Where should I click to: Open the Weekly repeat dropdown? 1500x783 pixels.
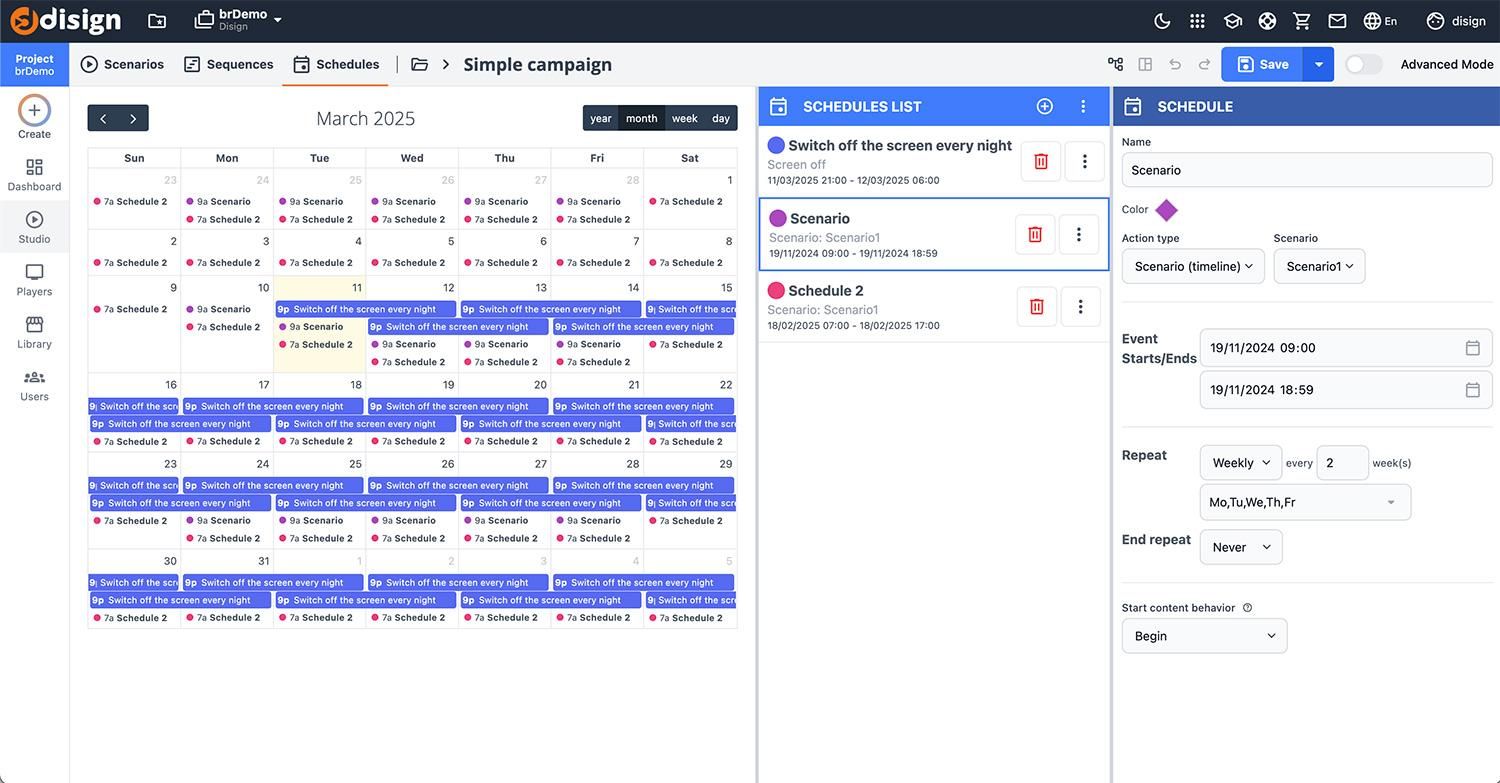(1240, 463)
